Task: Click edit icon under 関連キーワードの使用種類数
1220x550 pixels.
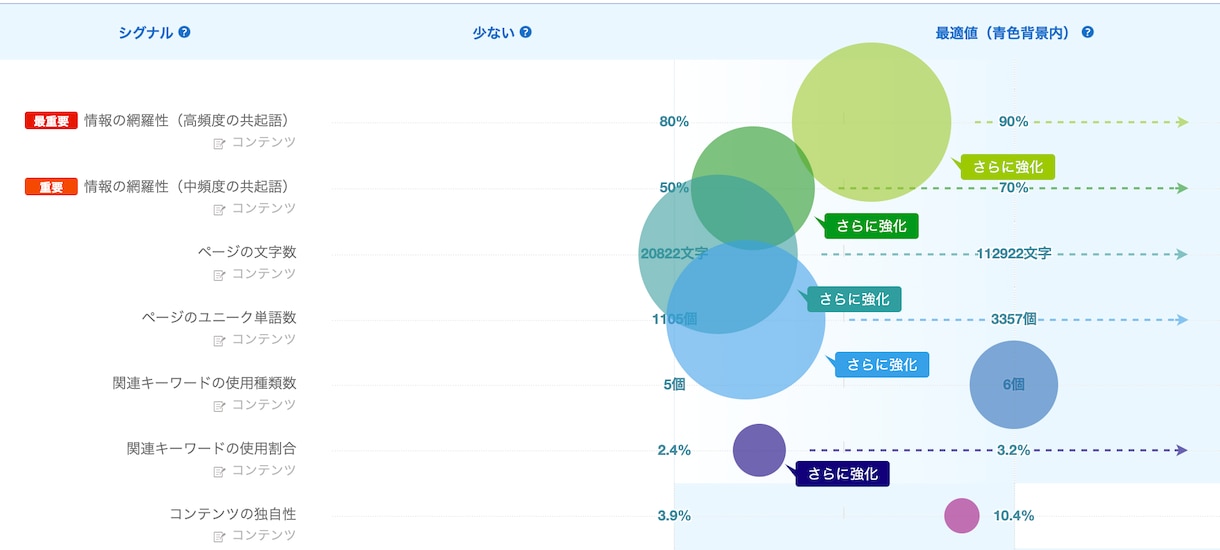Action: point(219,405)
